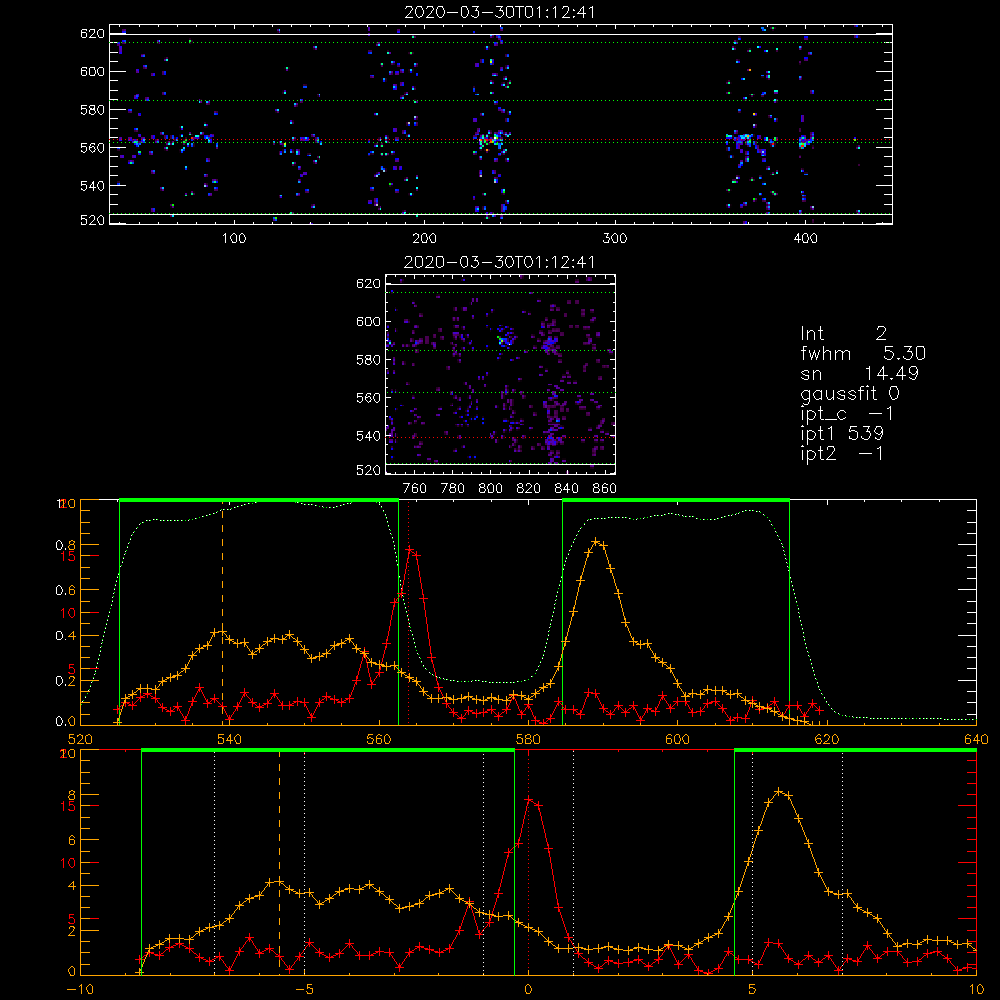1000x1000 pixels.
Task: Click the '760' x-axis label under the small image
Action: (x=415, y=489)
